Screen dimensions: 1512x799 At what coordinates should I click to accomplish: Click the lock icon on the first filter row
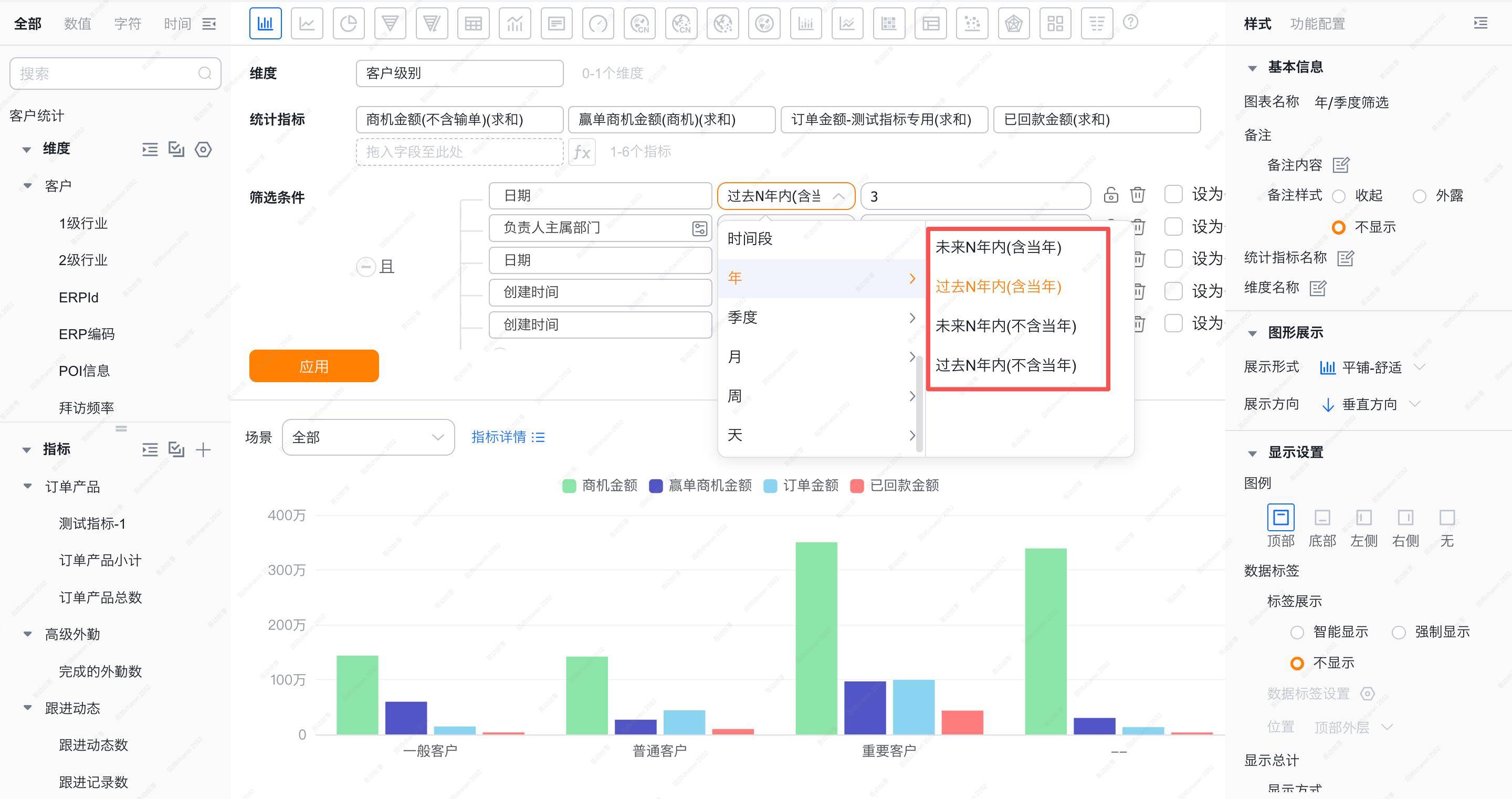[x=1110, y=195]
